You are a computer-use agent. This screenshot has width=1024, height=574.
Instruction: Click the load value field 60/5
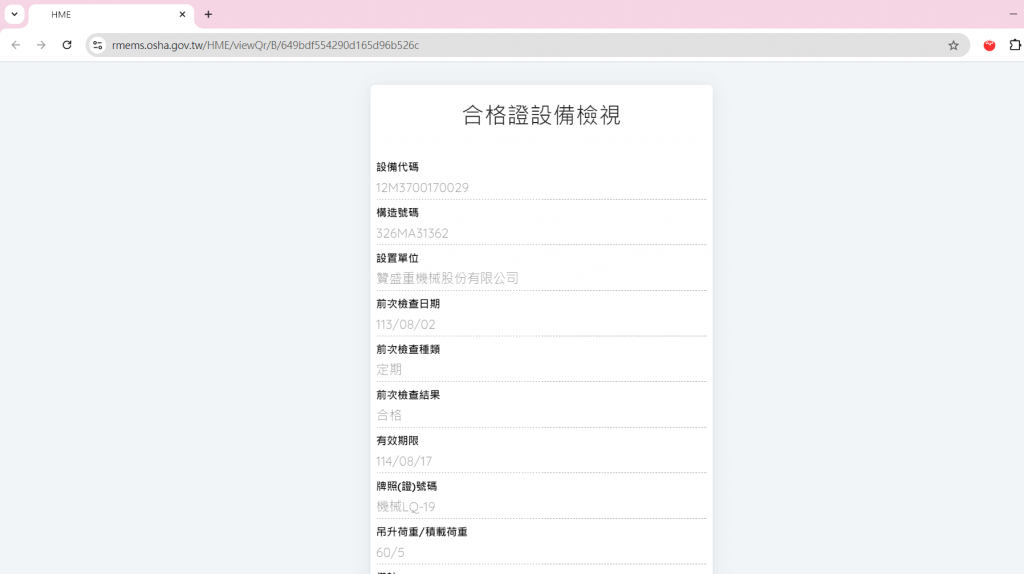[x=541, y=552]
